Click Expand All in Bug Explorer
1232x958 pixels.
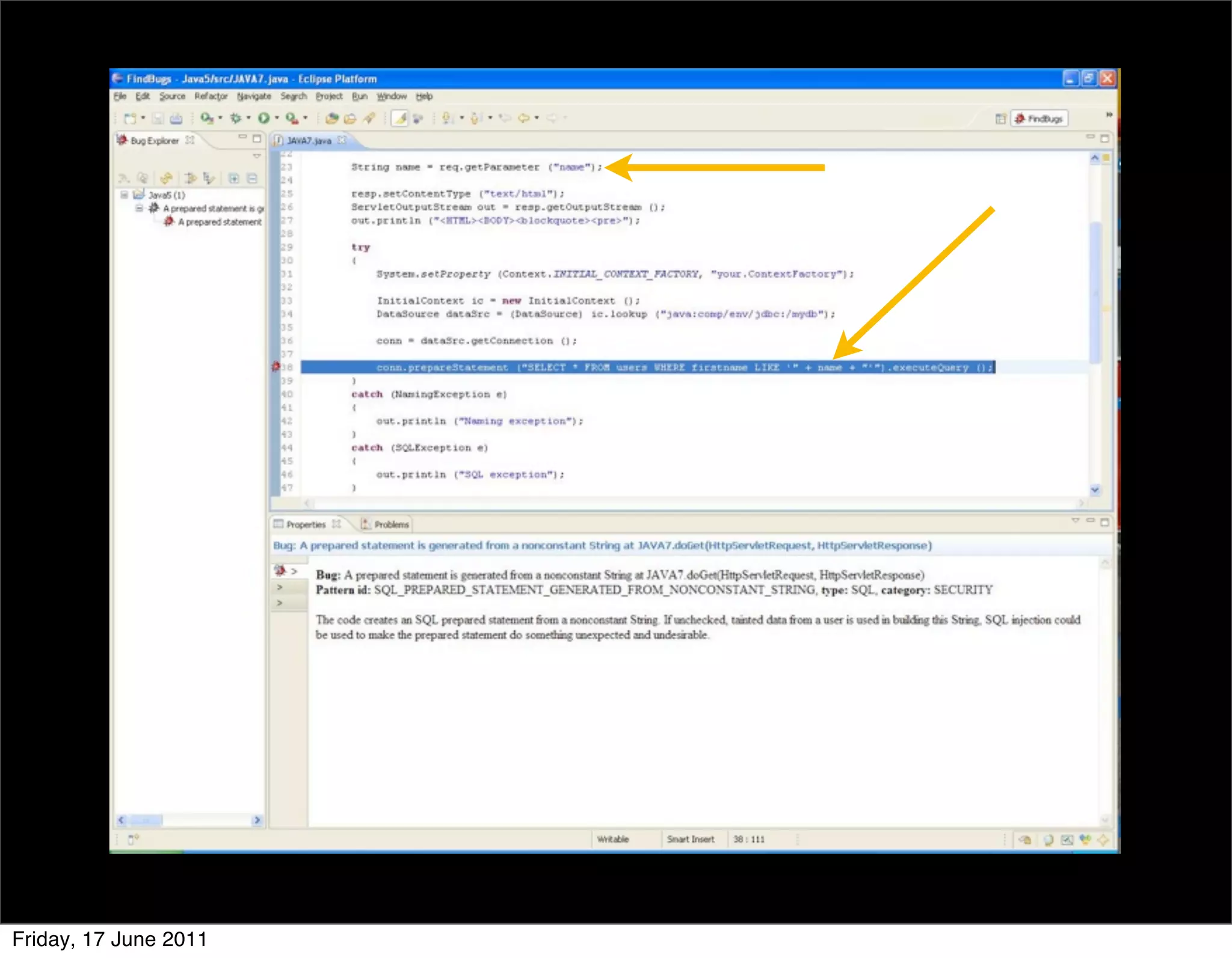coord(234,178)
